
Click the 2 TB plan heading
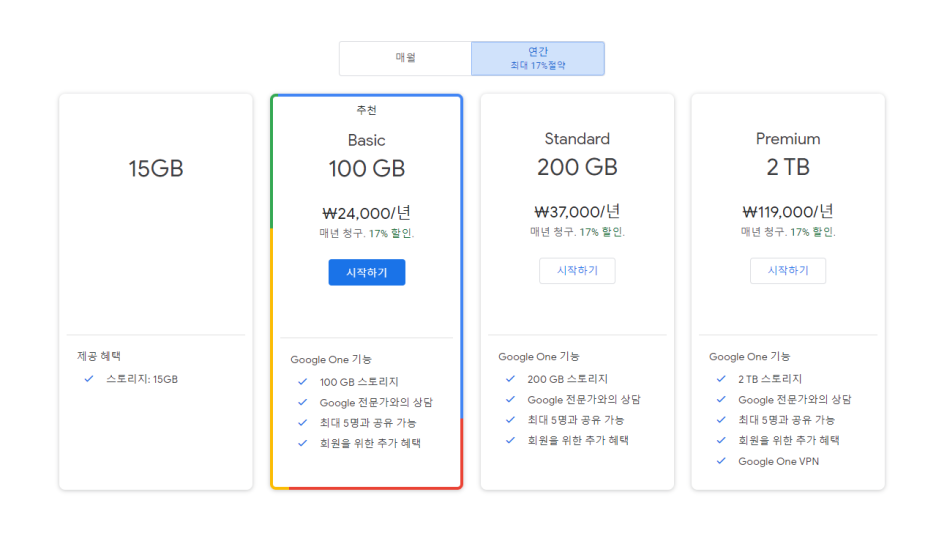point(787,167)
